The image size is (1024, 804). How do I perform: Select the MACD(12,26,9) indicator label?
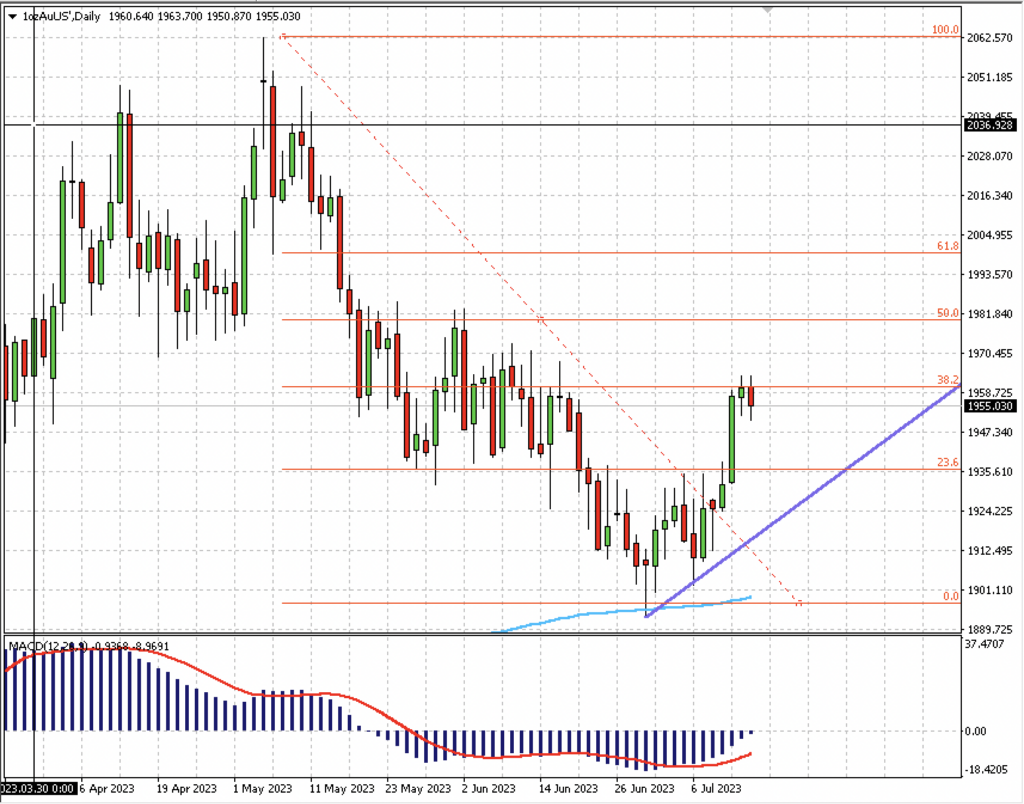coord(47,646)
